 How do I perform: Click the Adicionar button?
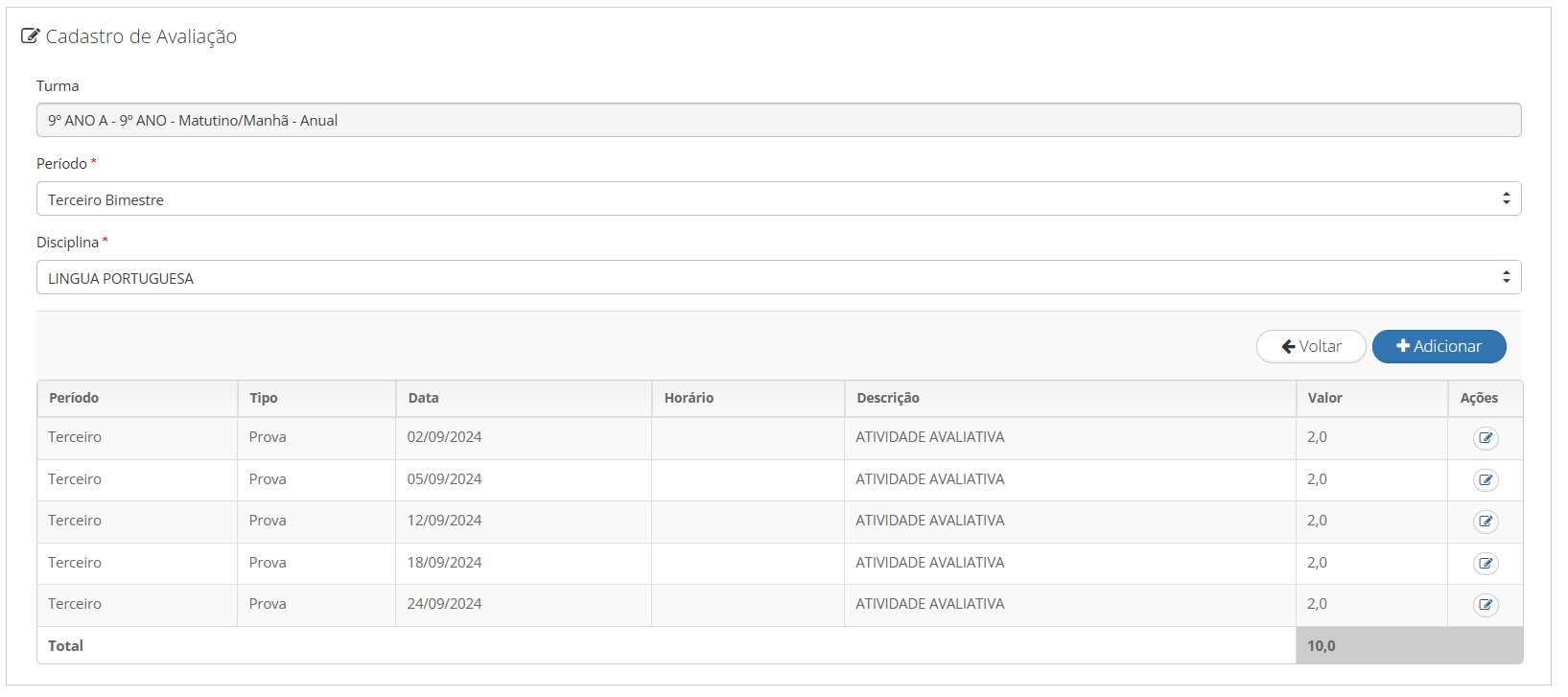point(1439,346)
